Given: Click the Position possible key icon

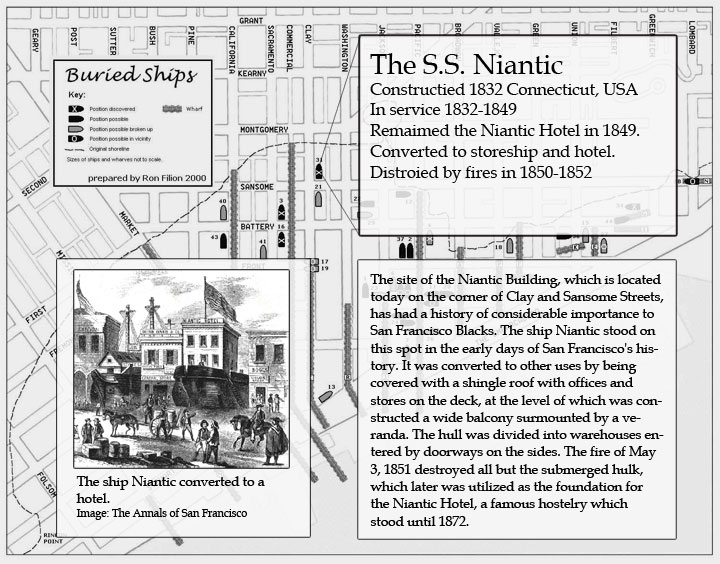Looking at the screenshot, I should (75, 117).
